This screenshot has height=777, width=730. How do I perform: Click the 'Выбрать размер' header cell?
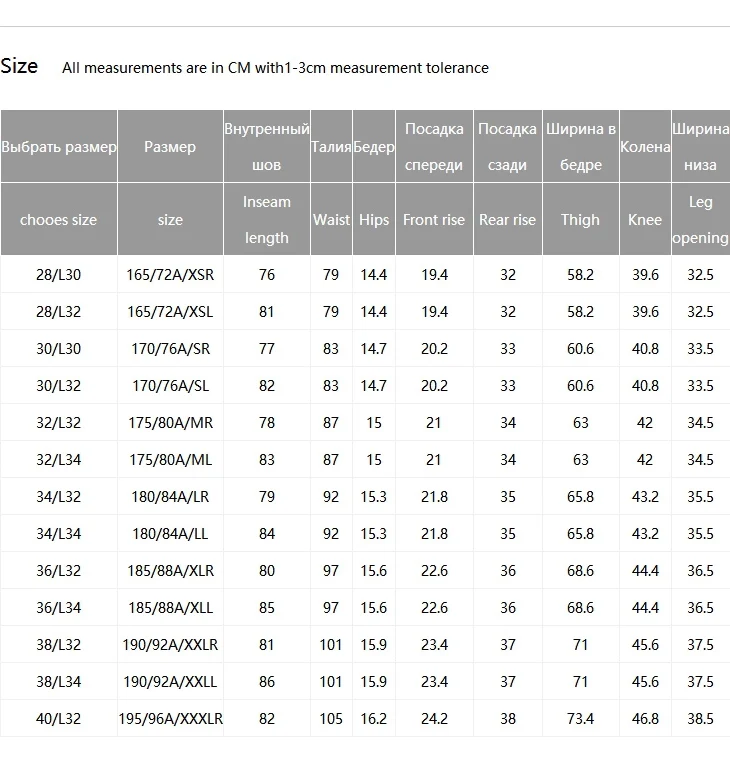[58, 147]
